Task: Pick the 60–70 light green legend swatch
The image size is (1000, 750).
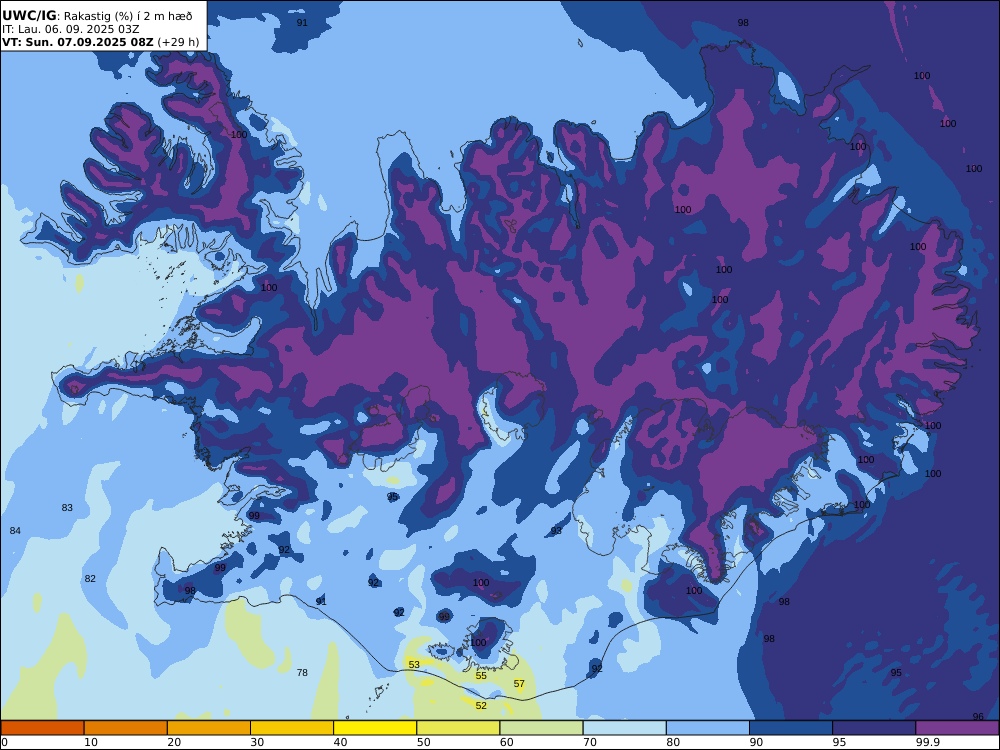Action: [541, 728]
